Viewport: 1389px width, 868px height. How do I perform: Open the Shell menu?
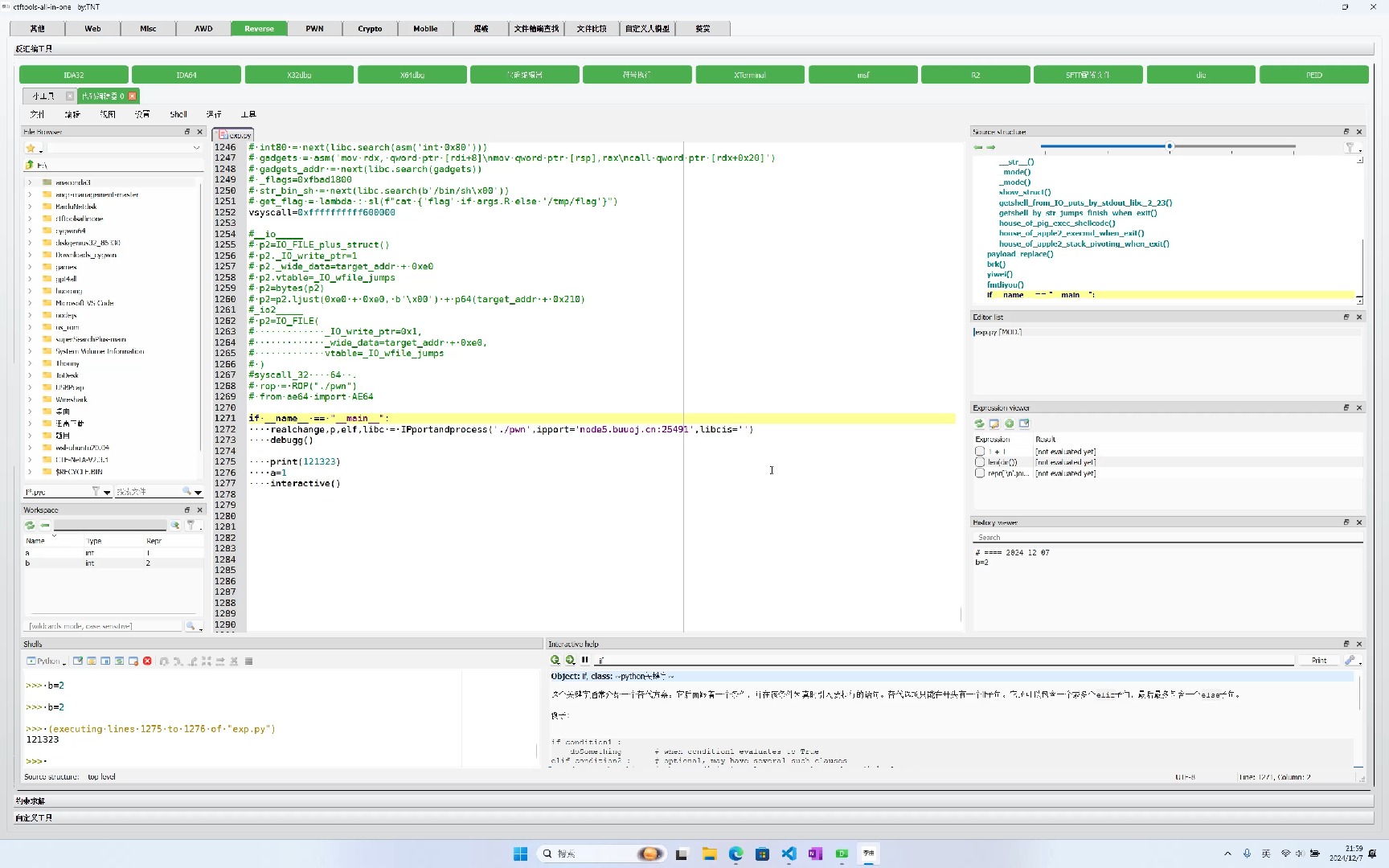pyautogui.click(x=178, y=115)
